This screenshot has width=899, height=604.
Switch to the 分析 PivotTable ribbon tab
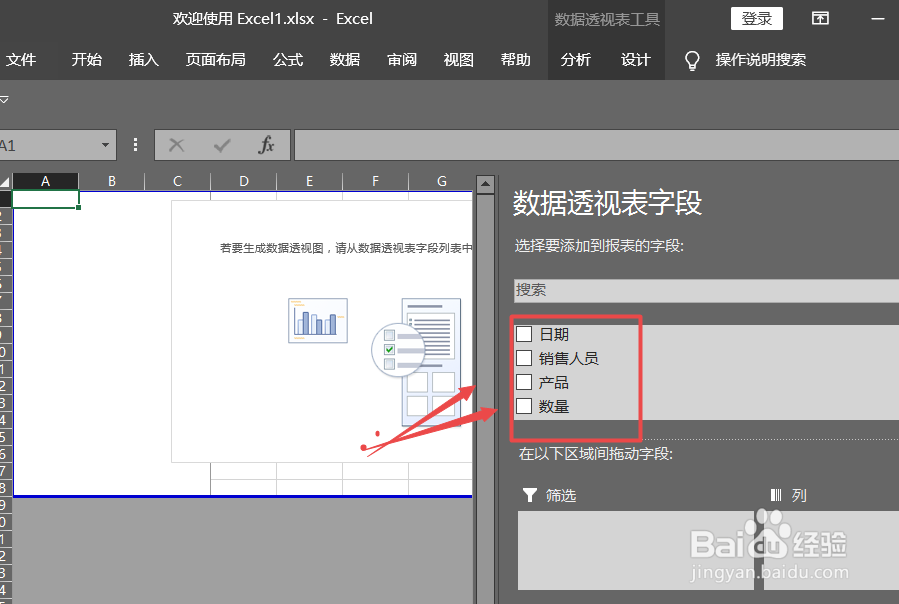click(575, 60)
